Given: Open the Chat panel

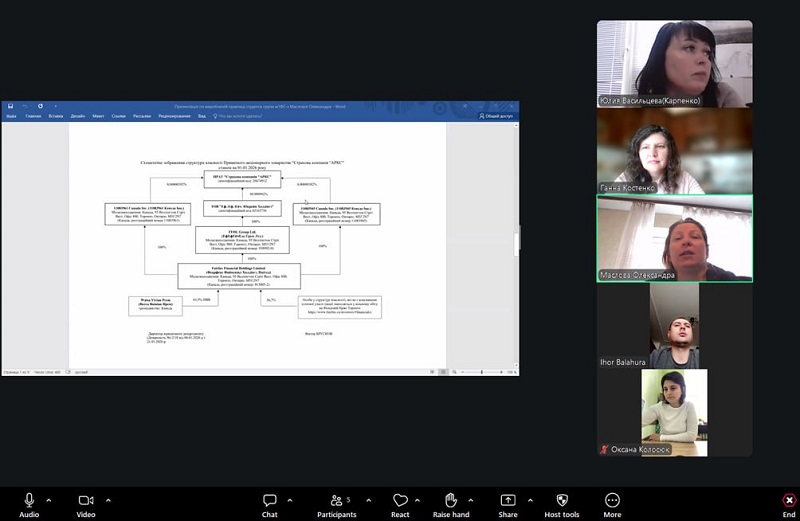Looking at the screenshot, I should 269,500.
